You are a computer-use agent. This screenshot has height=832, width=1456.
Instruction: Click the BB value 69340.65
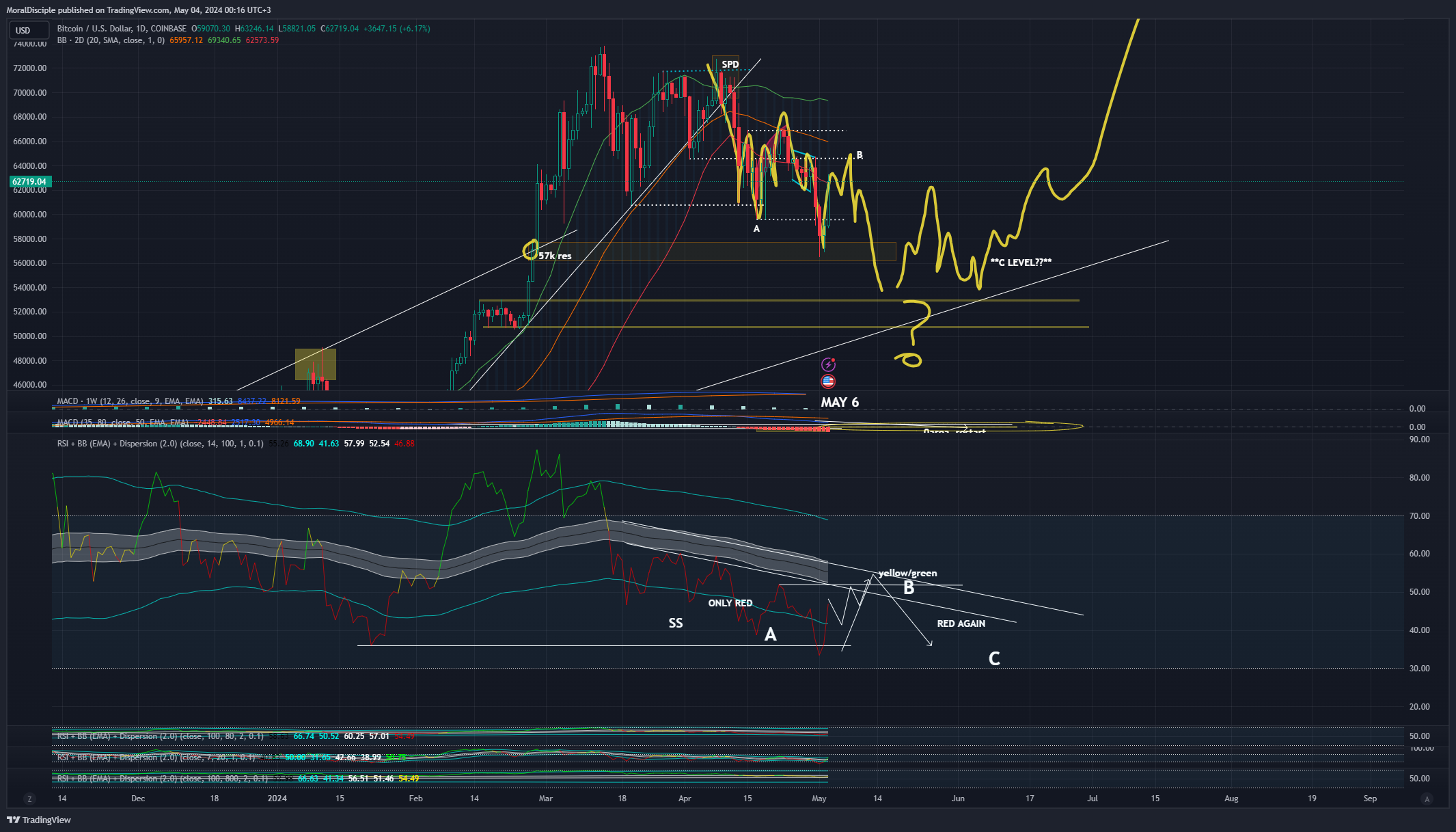pyautogui.click(x=224, y=40)
